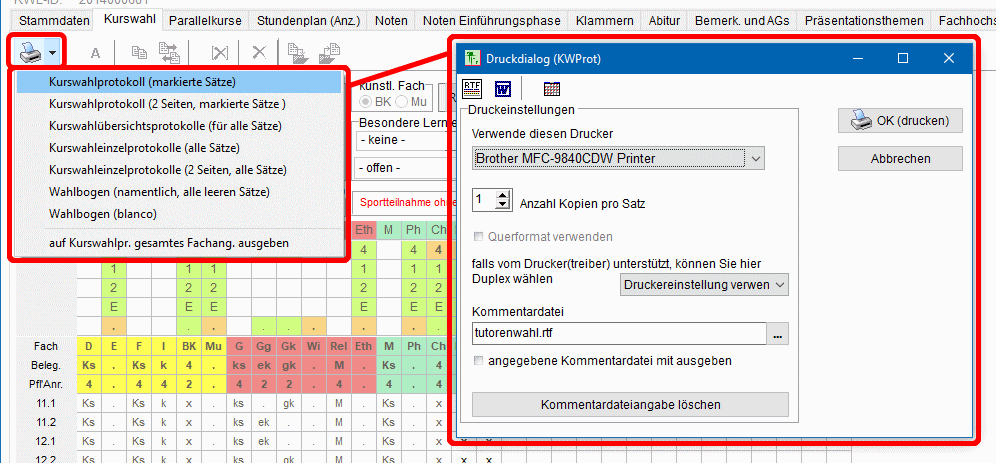This screenshot has width=996, height=463.
Task: Click the Abbrechen button
Action: click(x=900, y=158)
